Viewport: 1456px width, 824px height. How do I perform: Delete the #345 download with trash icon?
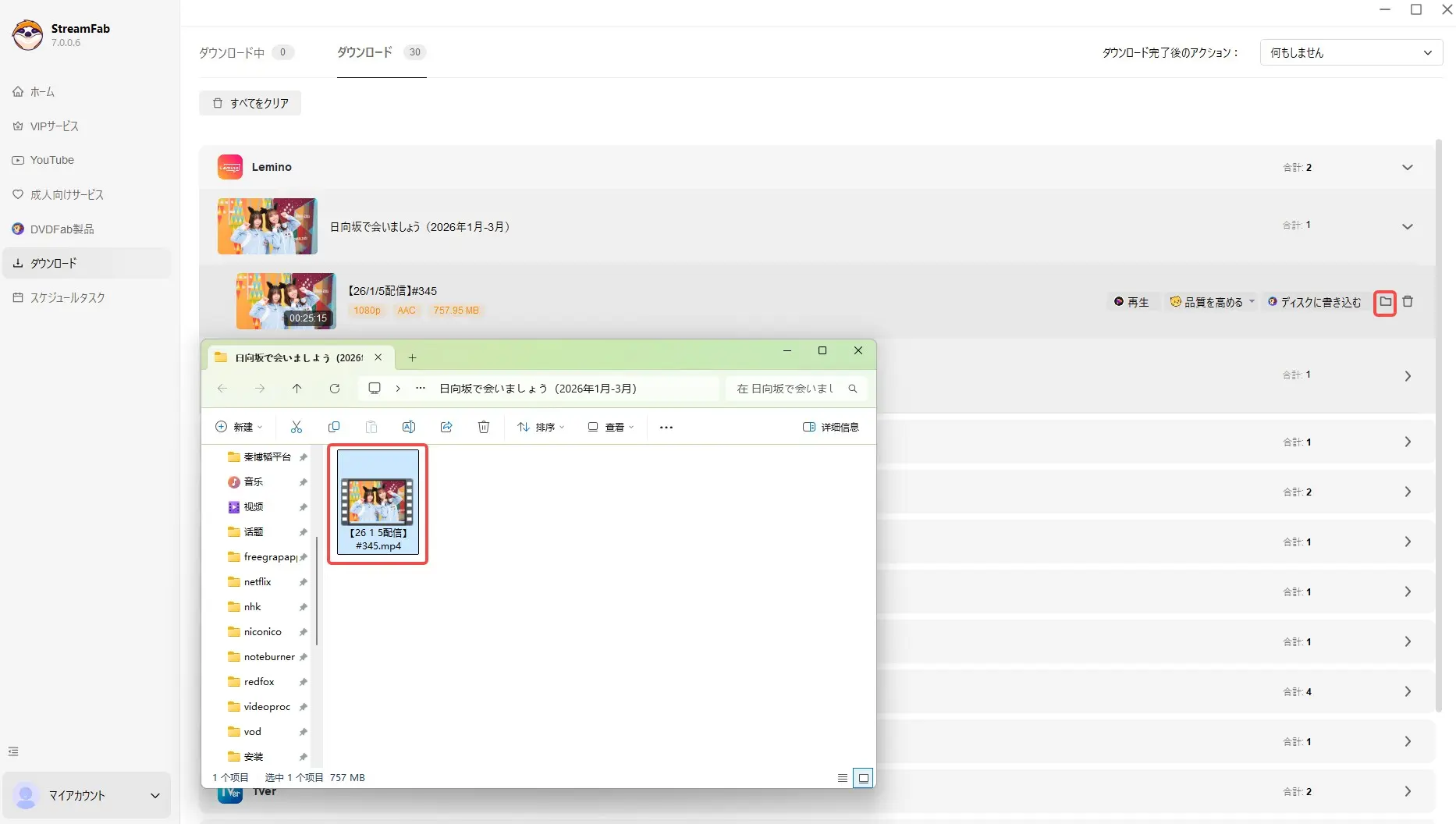pyautogui.click(x=1408, y=302)
